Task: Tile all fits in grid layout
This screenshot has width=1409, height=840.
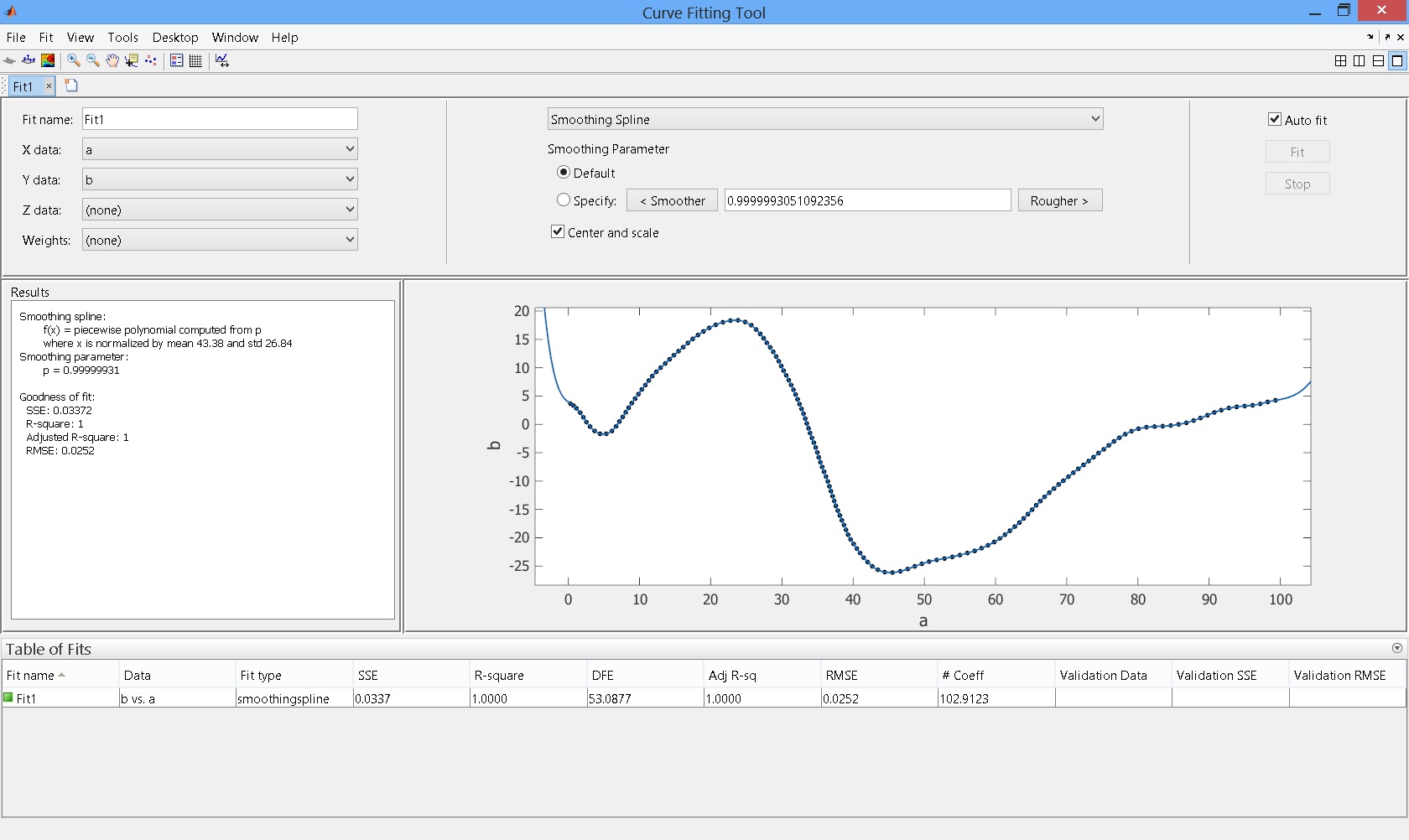Action: coord(1340,60)
